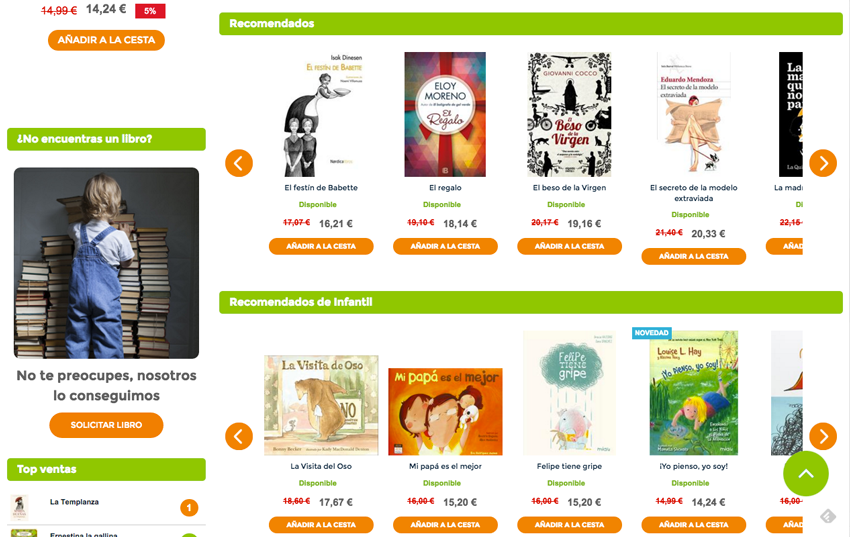The height and width of the screenshot is (537, 850).
Task: Click the small gray tag icon at the bottom right corner
Action: coord(828,516)
